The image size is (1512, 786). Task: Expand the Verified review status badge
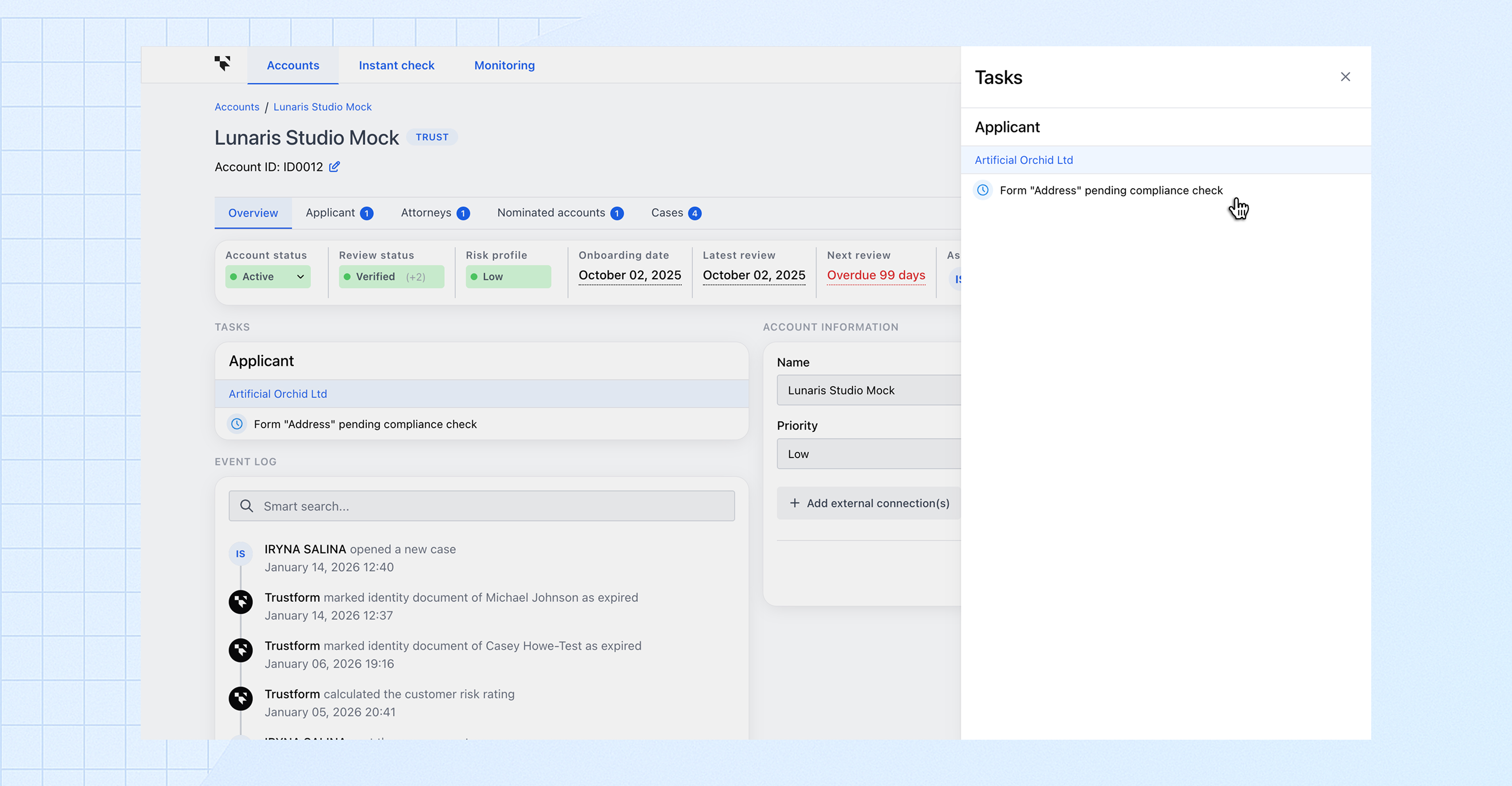point(391,277)
